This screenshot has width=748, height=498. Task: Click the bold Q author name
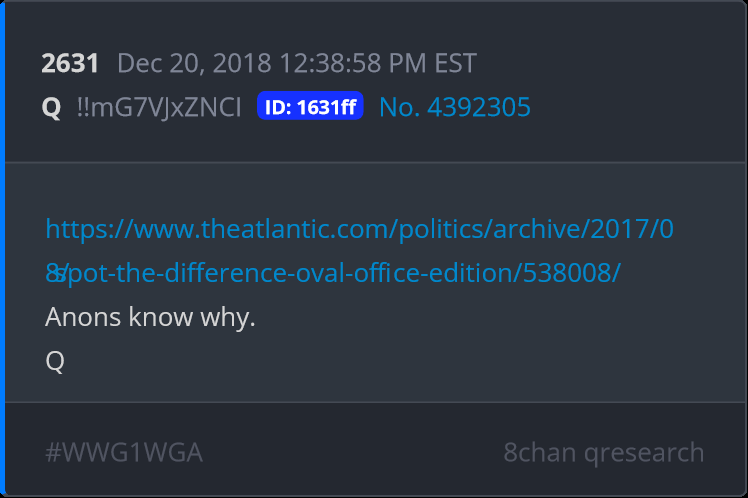pos(52,107)
